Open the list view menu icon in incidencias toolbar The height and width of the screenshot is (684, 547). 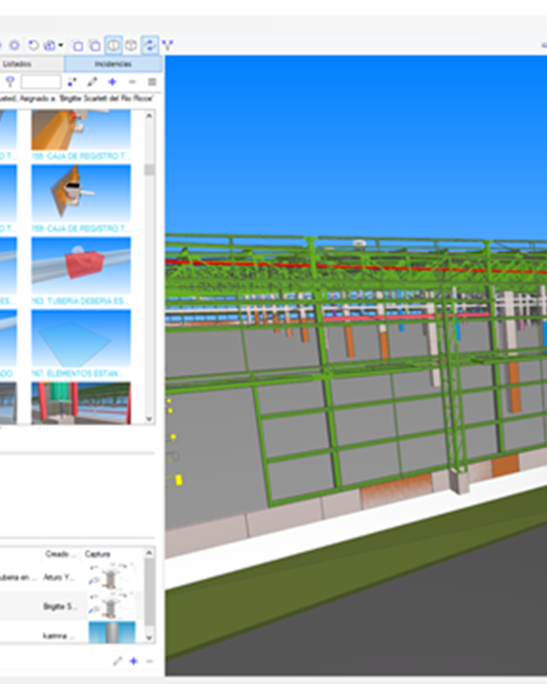tap(152, 82)
